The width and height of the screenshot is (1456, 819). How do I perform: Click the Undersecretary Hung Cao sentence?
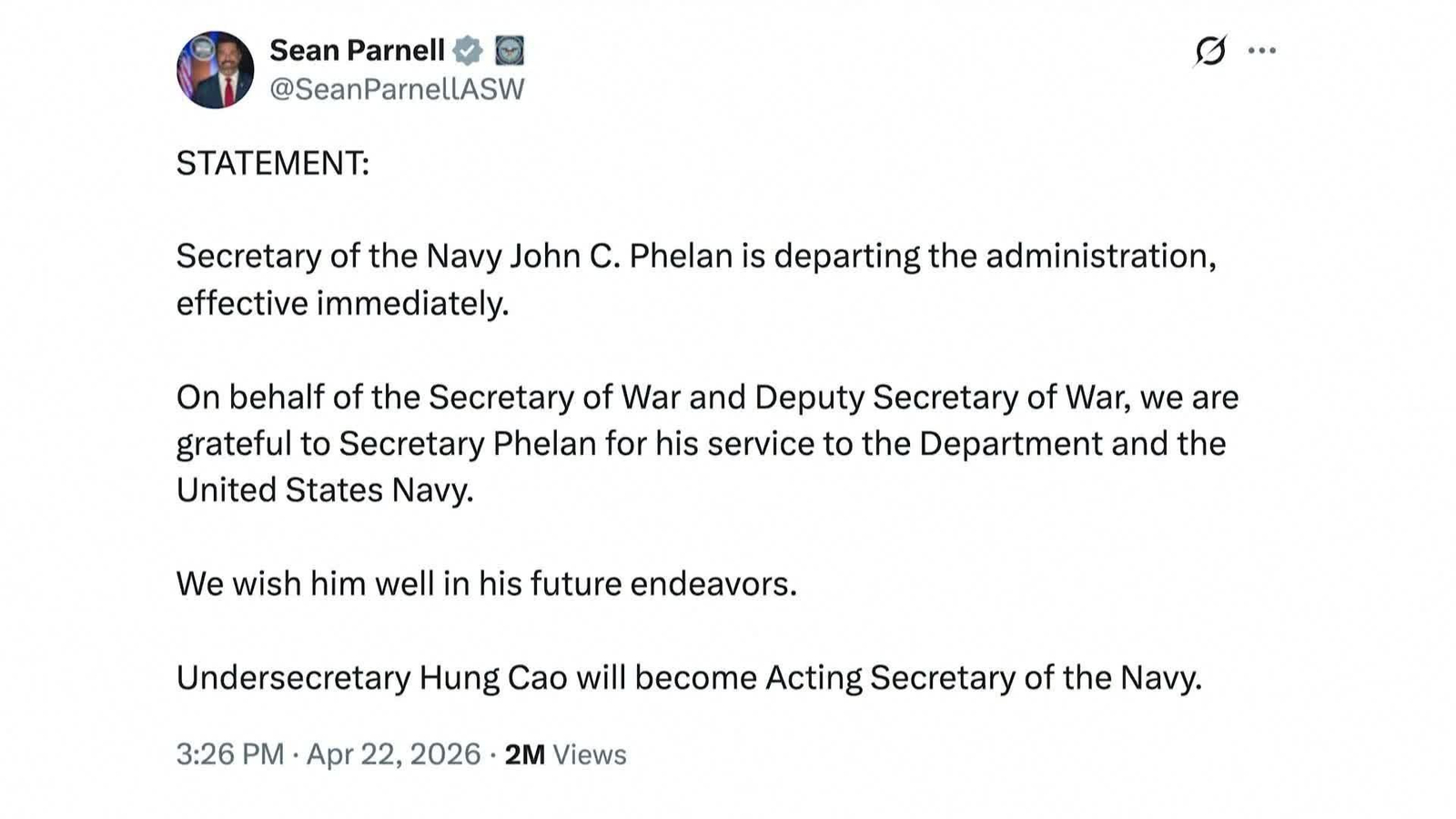pos(689,678)
